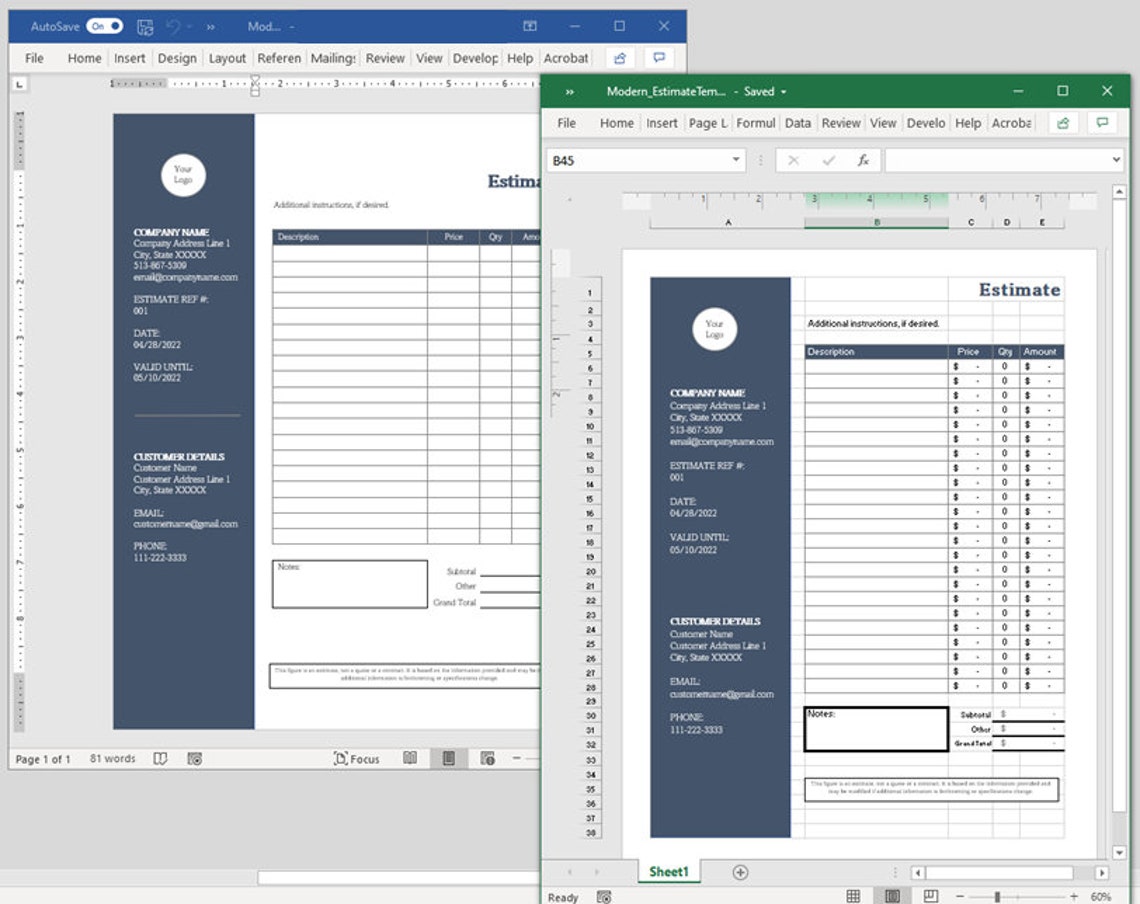The height and width of the screenshot is (904, 1140).
Task: Select Word's Read Mode view icon
Action: pyautogui.click(x=411, y=759)
